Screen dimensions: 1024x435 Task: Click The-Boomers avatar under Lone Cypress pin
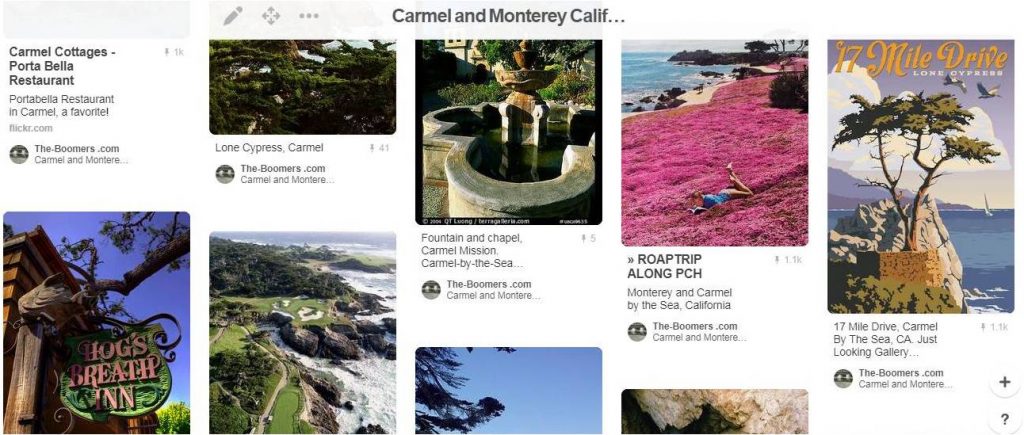(x=225, y=174)
